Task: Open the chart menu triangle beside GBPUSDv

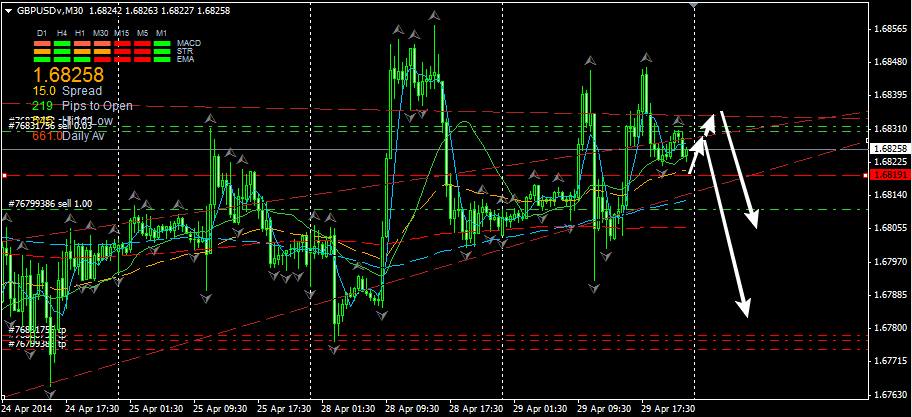Action: click(x=8, y=10)
